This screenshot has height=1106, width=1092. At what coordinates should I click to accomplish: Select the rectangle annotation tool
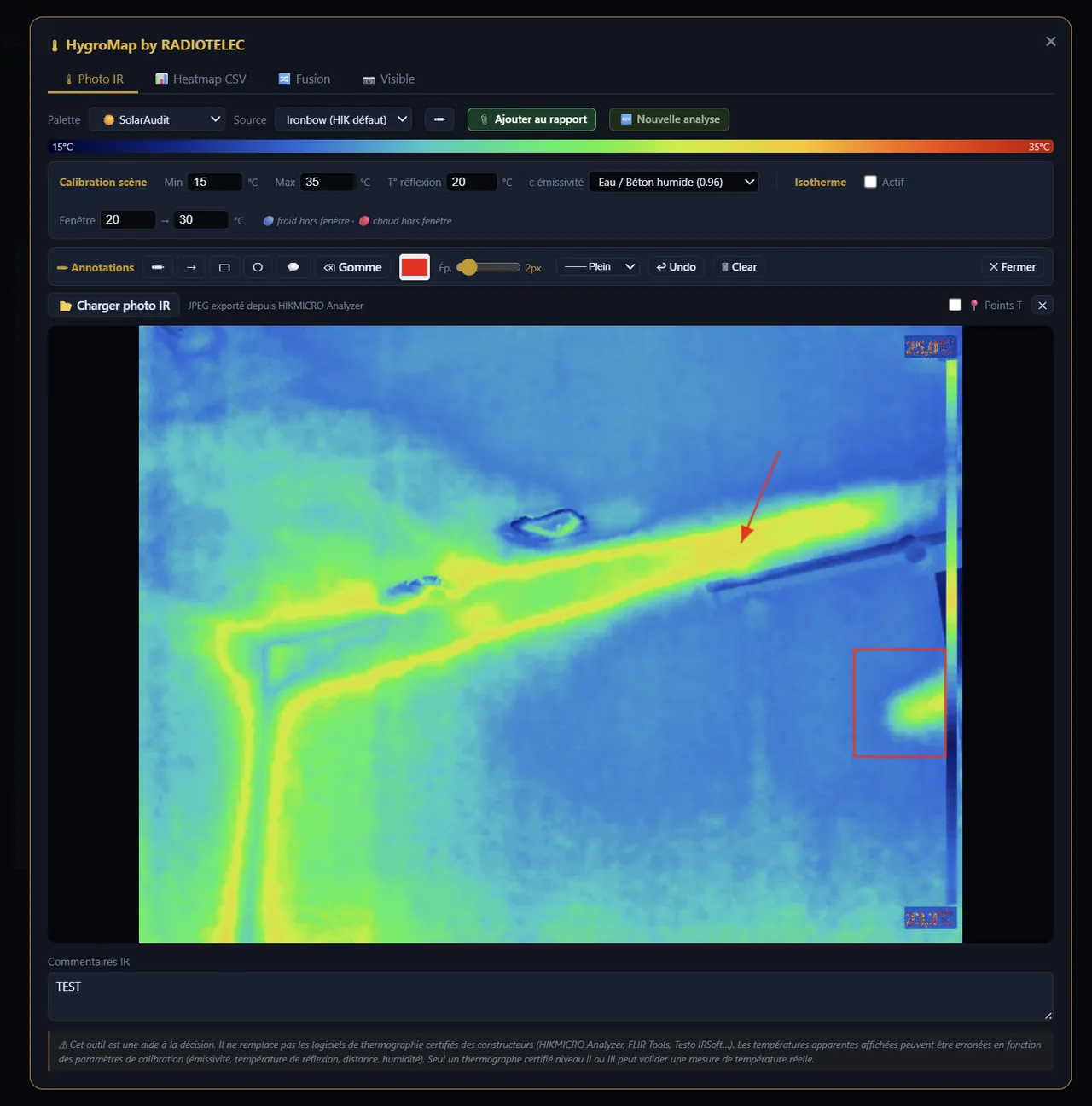224,267
